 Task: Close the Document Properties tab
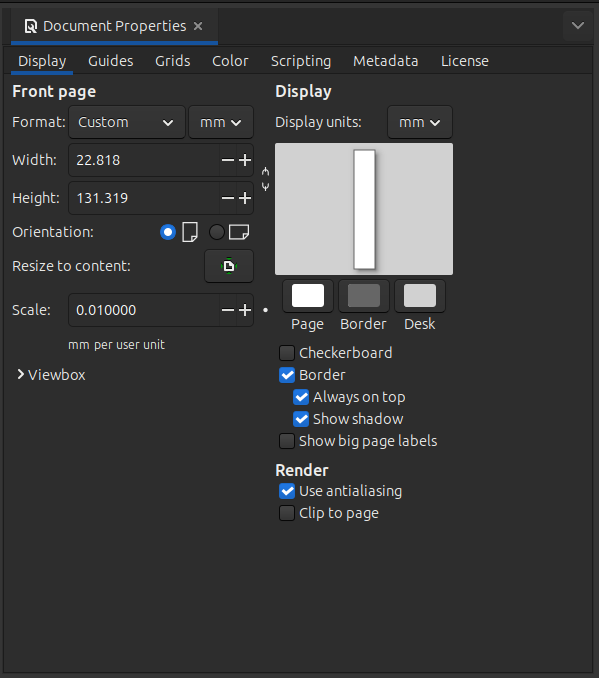198,26
